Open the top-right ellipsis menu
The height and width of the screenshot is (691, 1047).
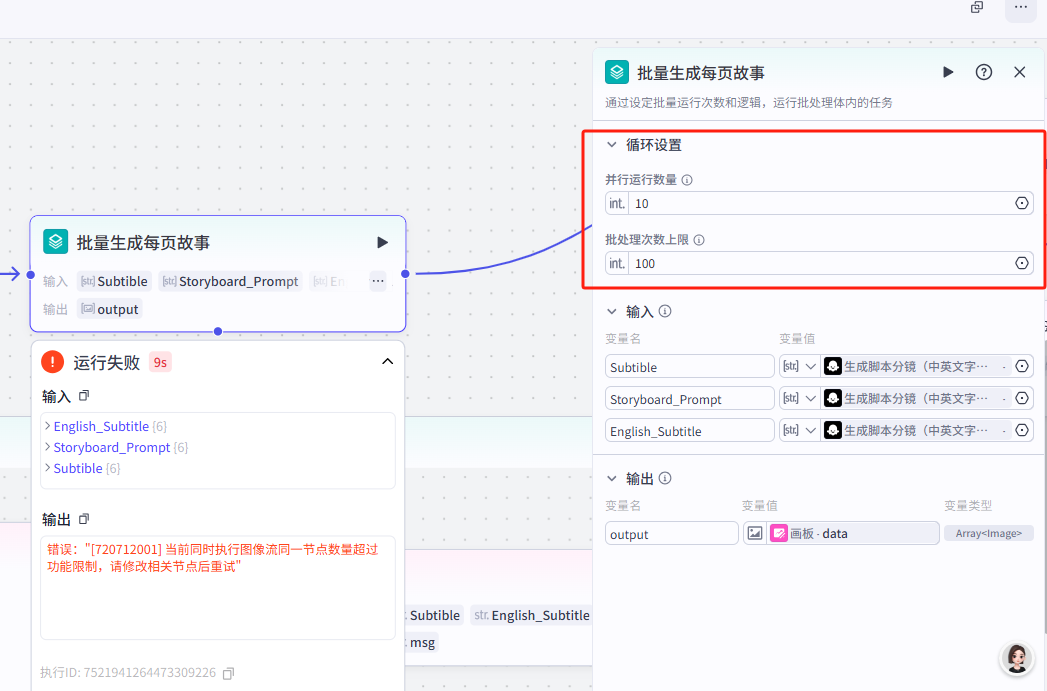tap(1019, 7)
